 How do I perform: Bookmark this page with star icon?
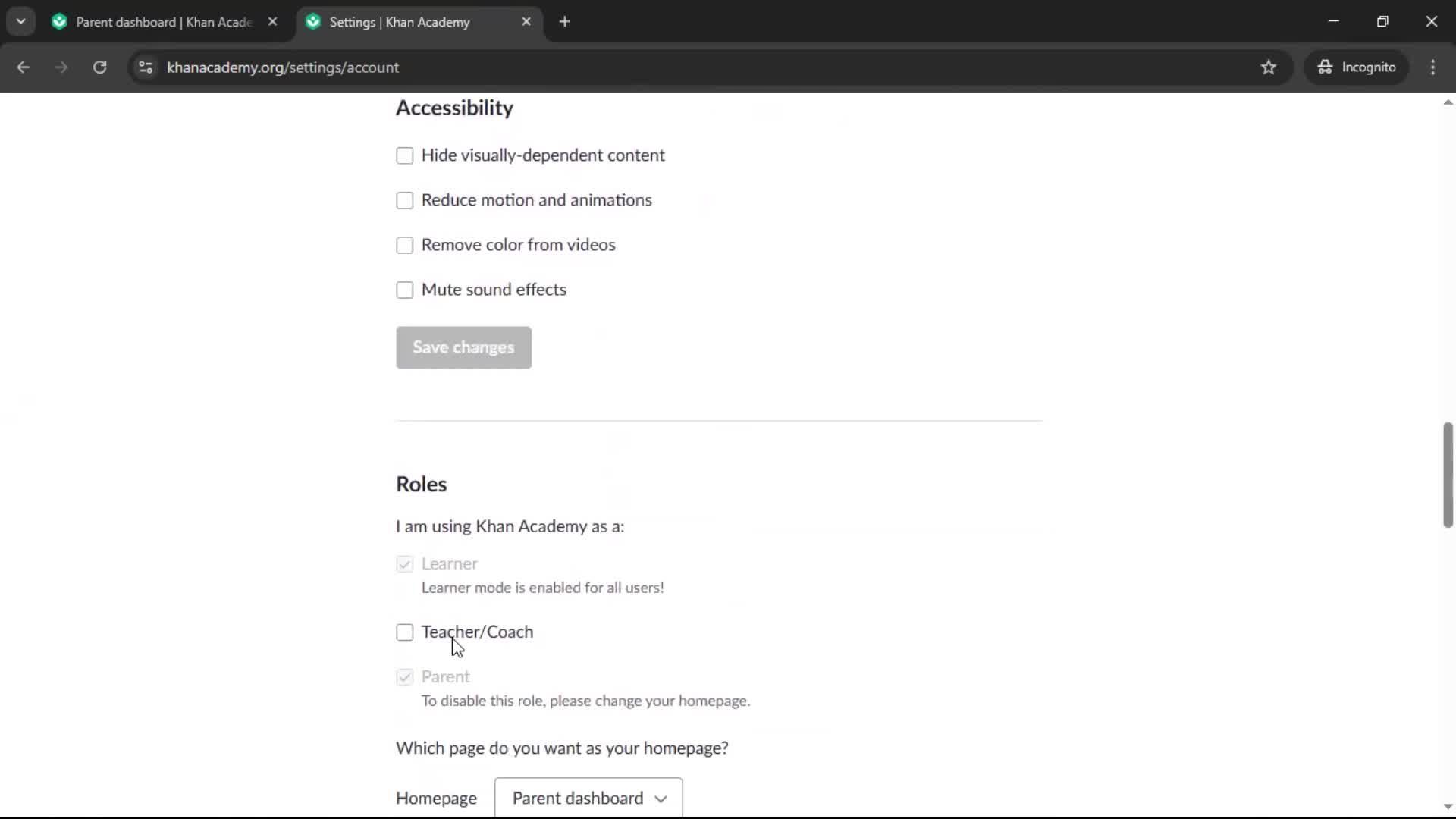click(x=1268, y=67)
